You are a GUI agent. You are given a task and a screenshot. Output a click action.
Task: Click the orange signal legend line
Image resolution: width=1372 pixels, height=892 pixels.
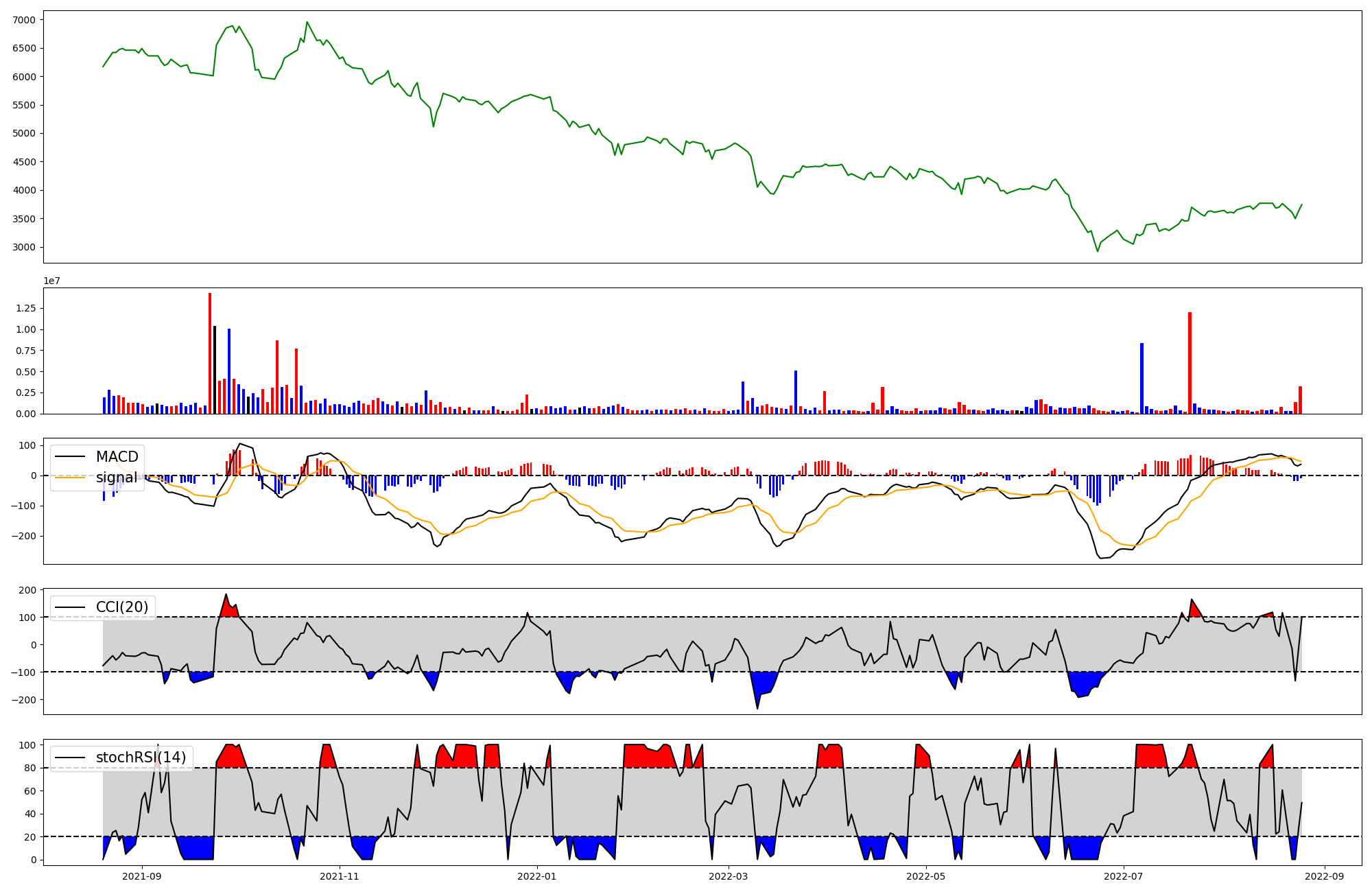click(x=70, y=478)
